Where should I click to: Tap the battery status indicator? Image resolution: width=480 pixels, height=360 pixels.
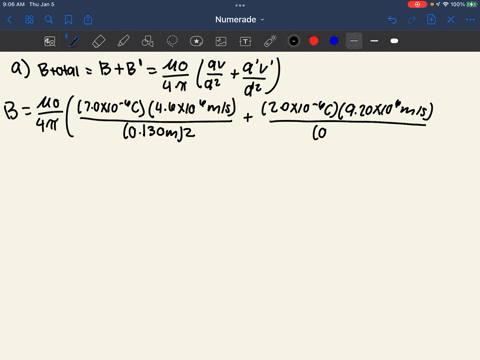point(472,4)
